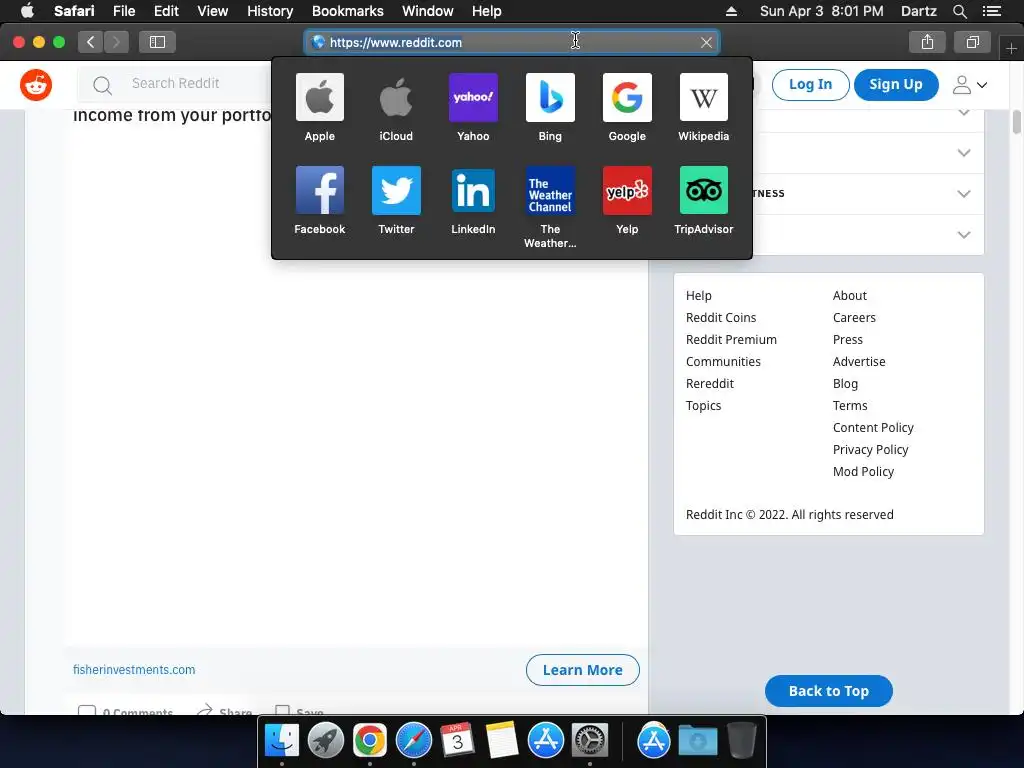Image resolution: width=1024 pixels, height=768 pixels.
Task: Open the fisherinvestments.com link
Action: point(134,669)
